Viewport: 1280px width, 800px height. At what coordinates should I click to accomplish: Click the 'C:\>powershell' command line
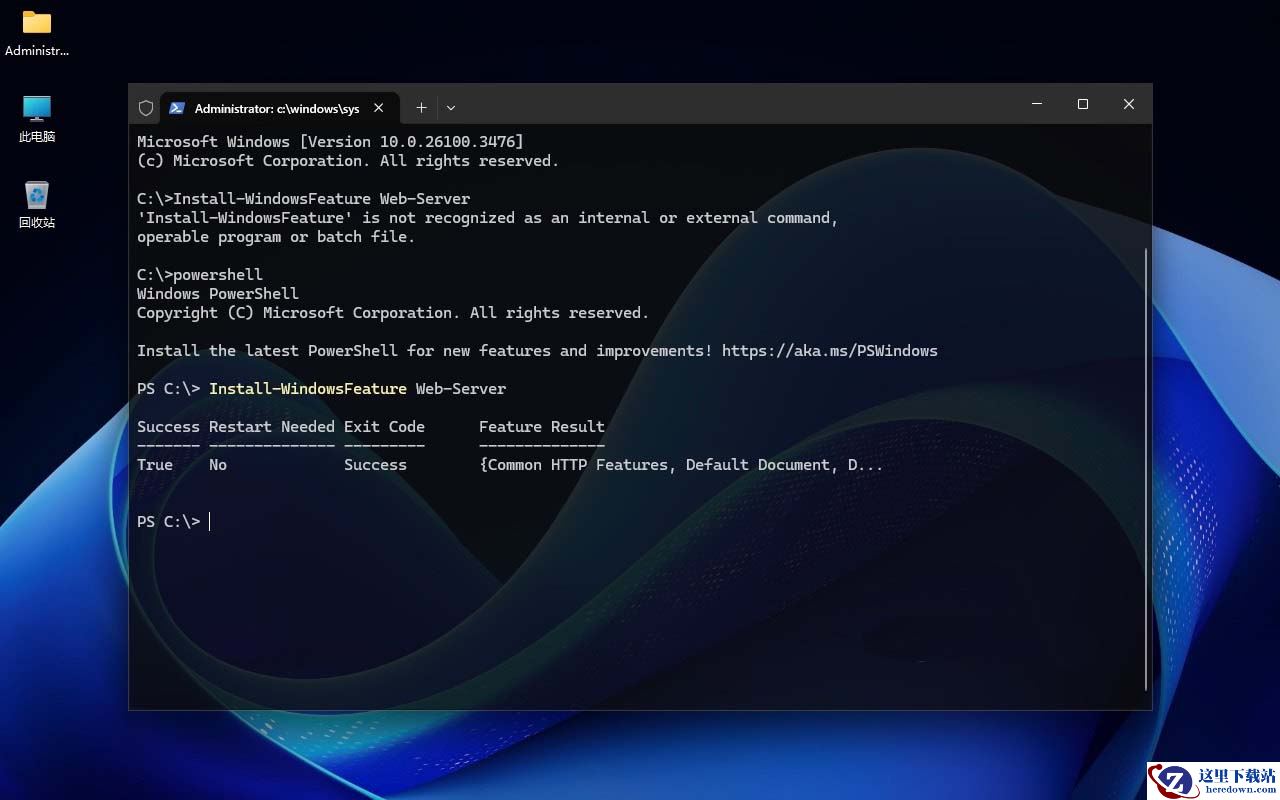pyautogui.click(x=200, y=275)
